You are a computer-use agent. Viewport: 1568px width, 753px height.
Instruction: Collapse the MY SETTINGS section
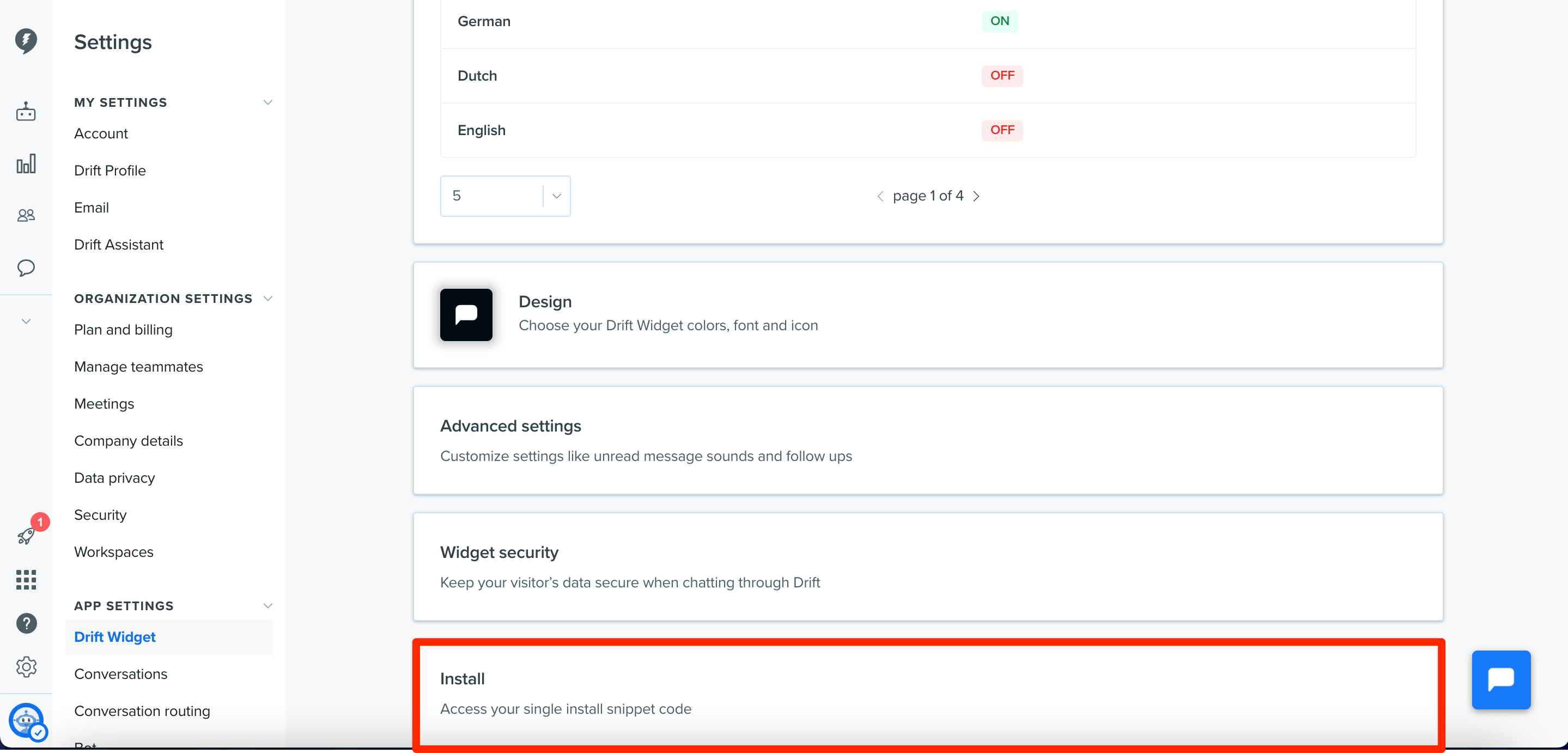pos(268,102)
